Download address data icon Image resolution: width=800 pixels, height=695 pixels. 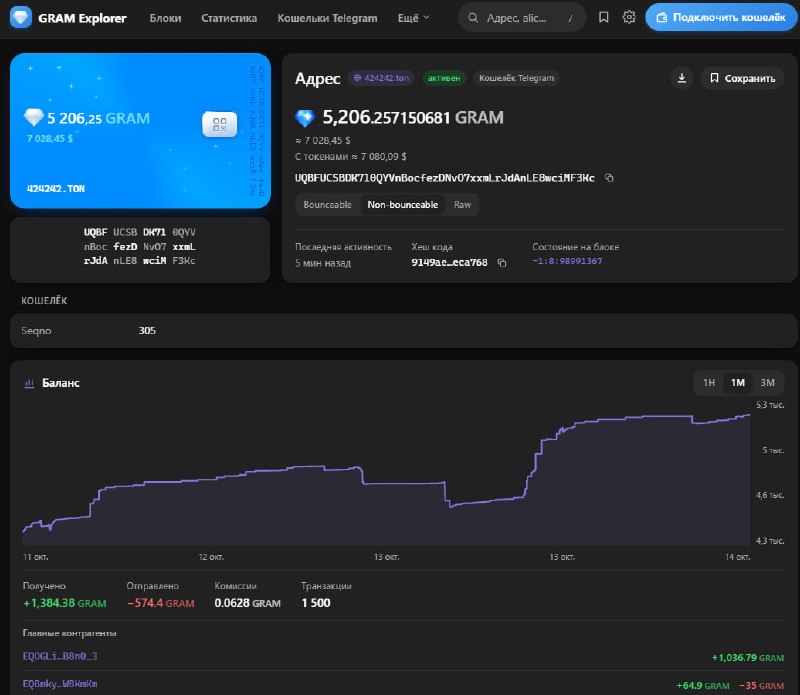[x=682, y=78]
